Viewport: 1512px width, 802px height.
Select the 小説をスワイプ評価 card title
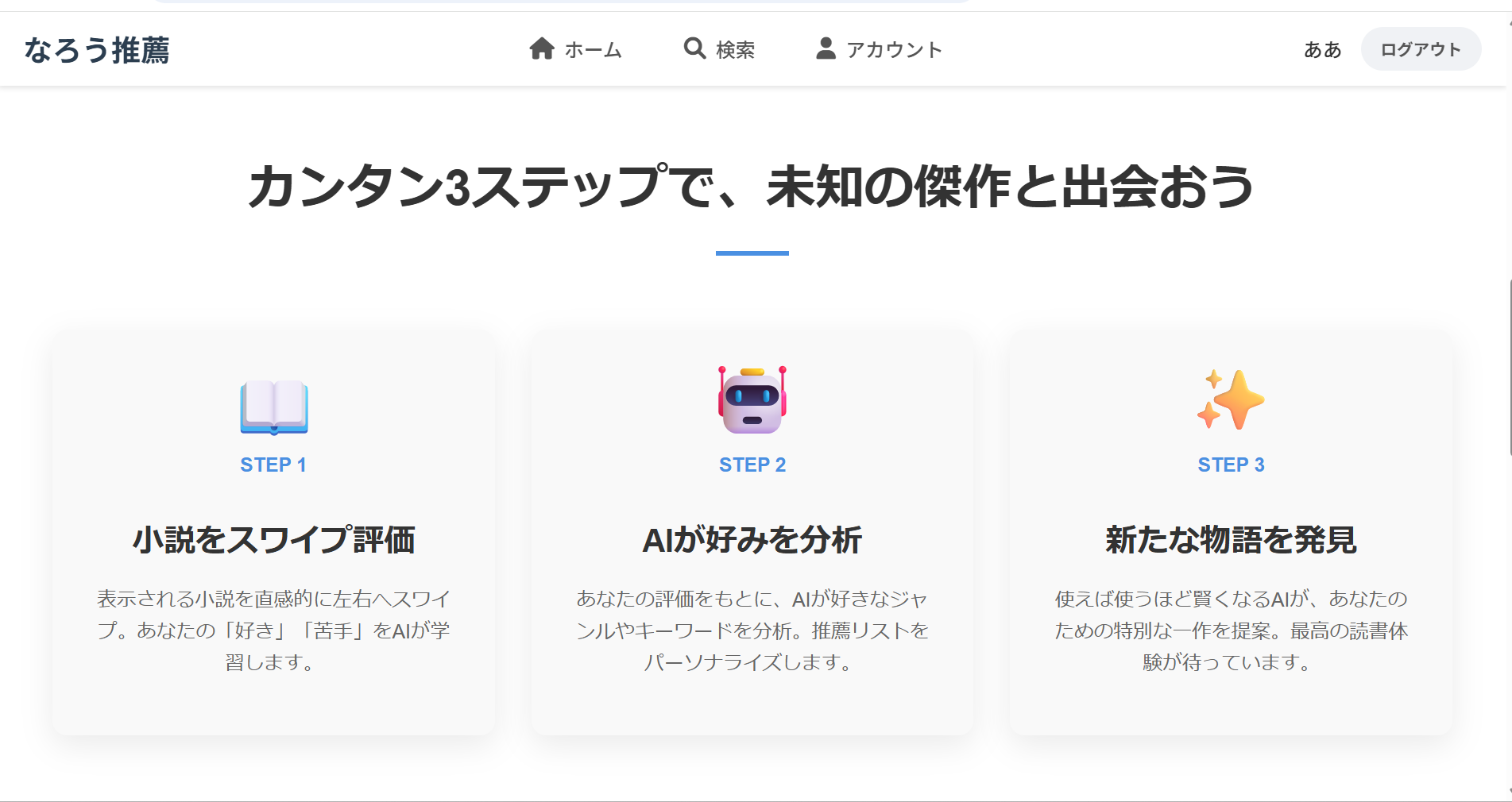tap(273, 540)
